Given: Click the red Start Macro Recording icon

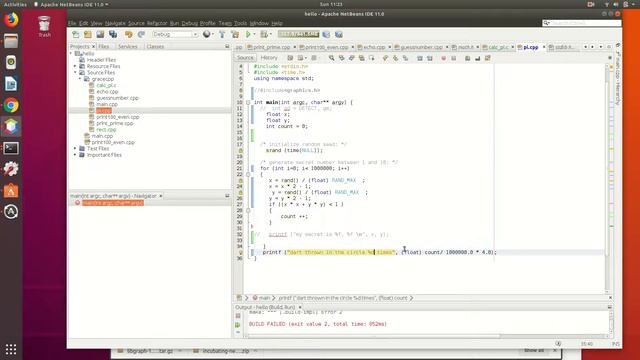Looking at the screenshot, I should (x=444, y=58).
